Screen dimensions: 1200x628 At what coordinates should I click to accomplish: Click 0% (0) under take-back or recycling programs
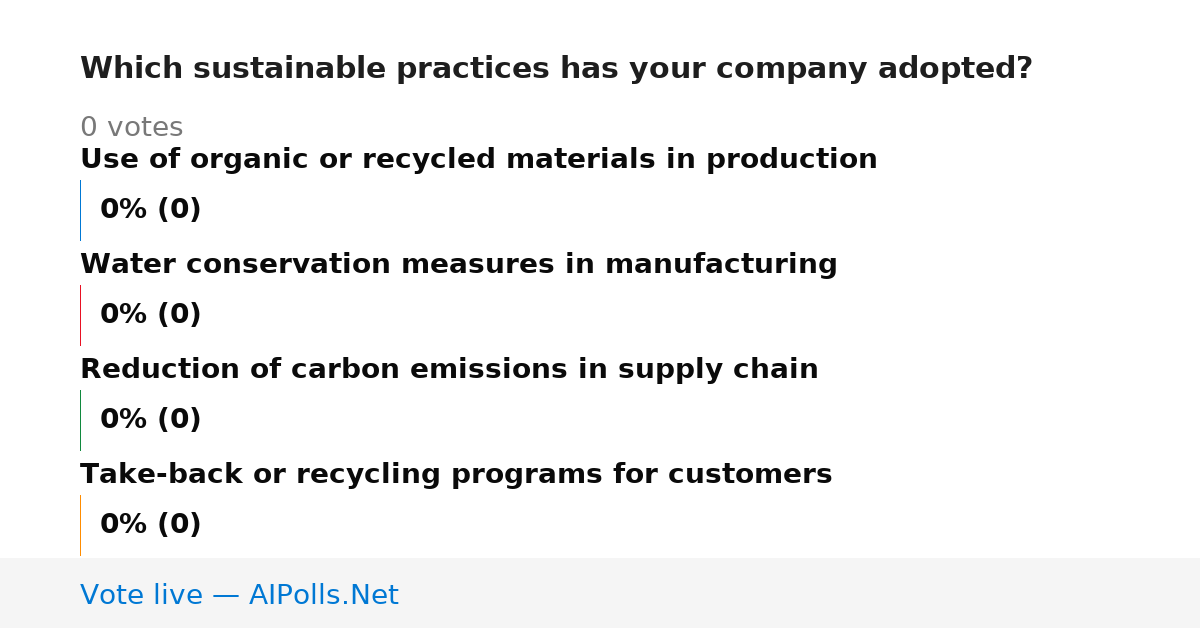point(150,525)
